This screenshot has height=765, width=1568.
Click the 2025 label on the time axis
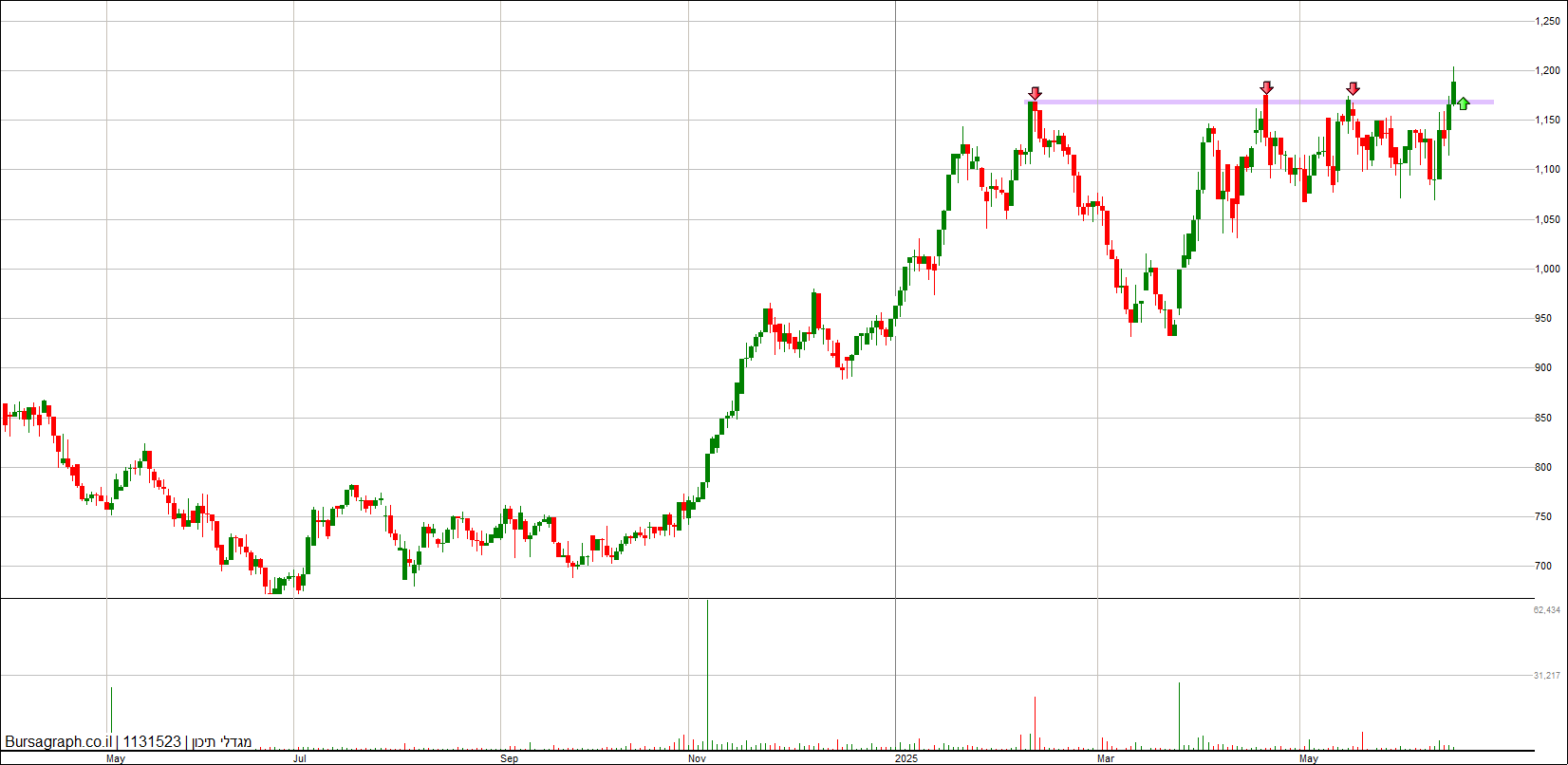[906, 758]
